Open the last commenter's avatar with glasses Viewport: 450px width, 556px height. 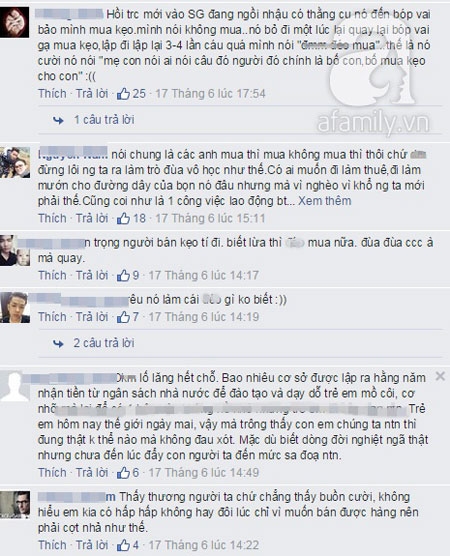click(15, 505)
